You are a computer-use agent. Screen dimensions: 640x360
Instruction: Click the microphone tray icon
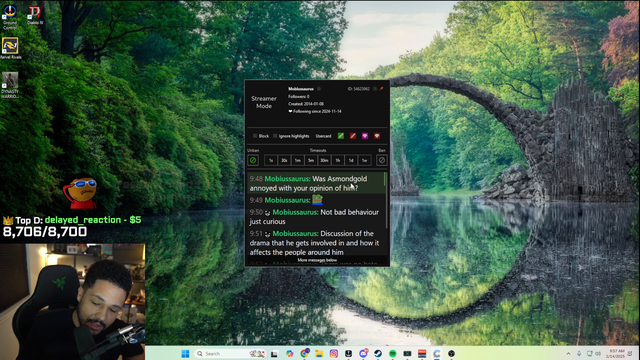click(579, 354)
